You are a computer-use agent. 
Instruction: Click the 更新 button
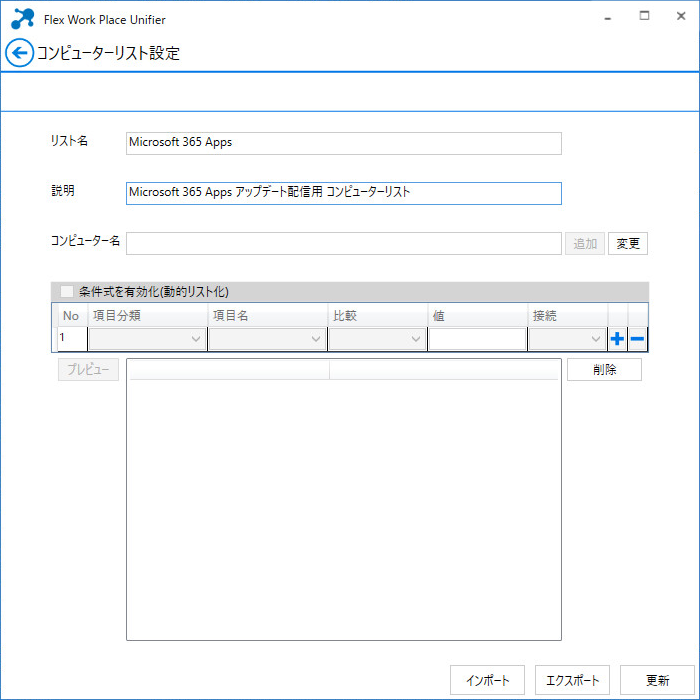coord(657,680)
